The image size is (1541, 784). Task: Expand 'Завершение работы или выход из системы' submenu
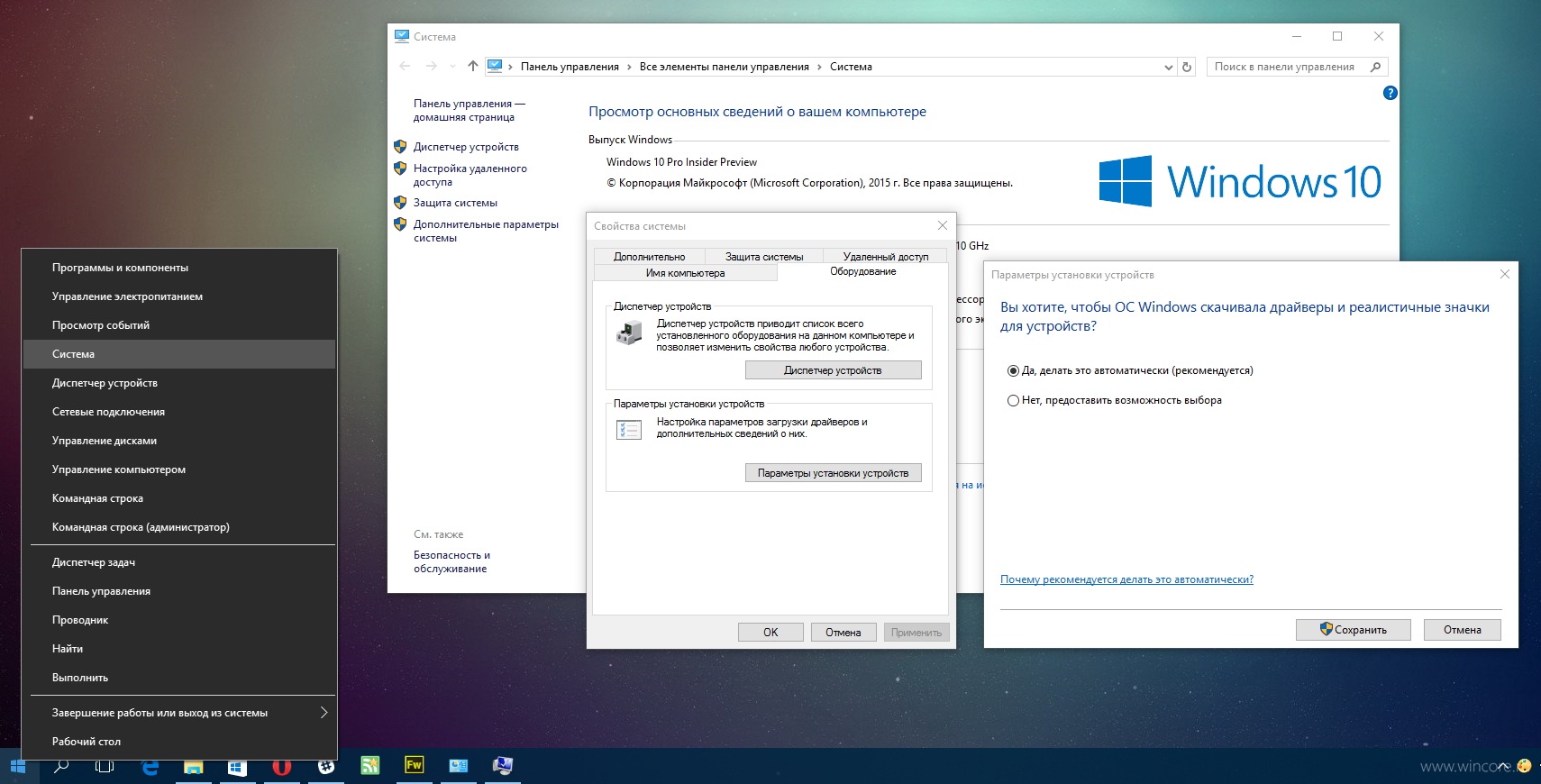tap(324, 713)
